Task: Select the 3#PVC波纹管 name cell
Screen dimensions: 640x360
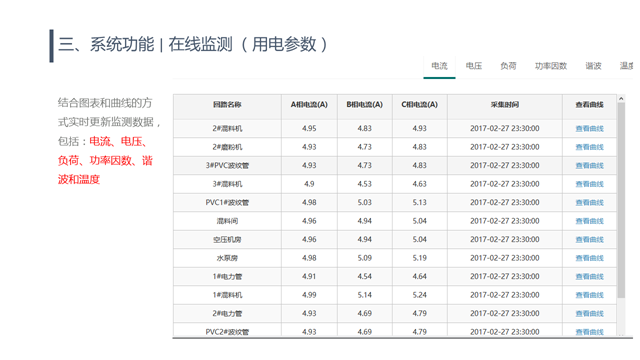Action: pos(227,165)
